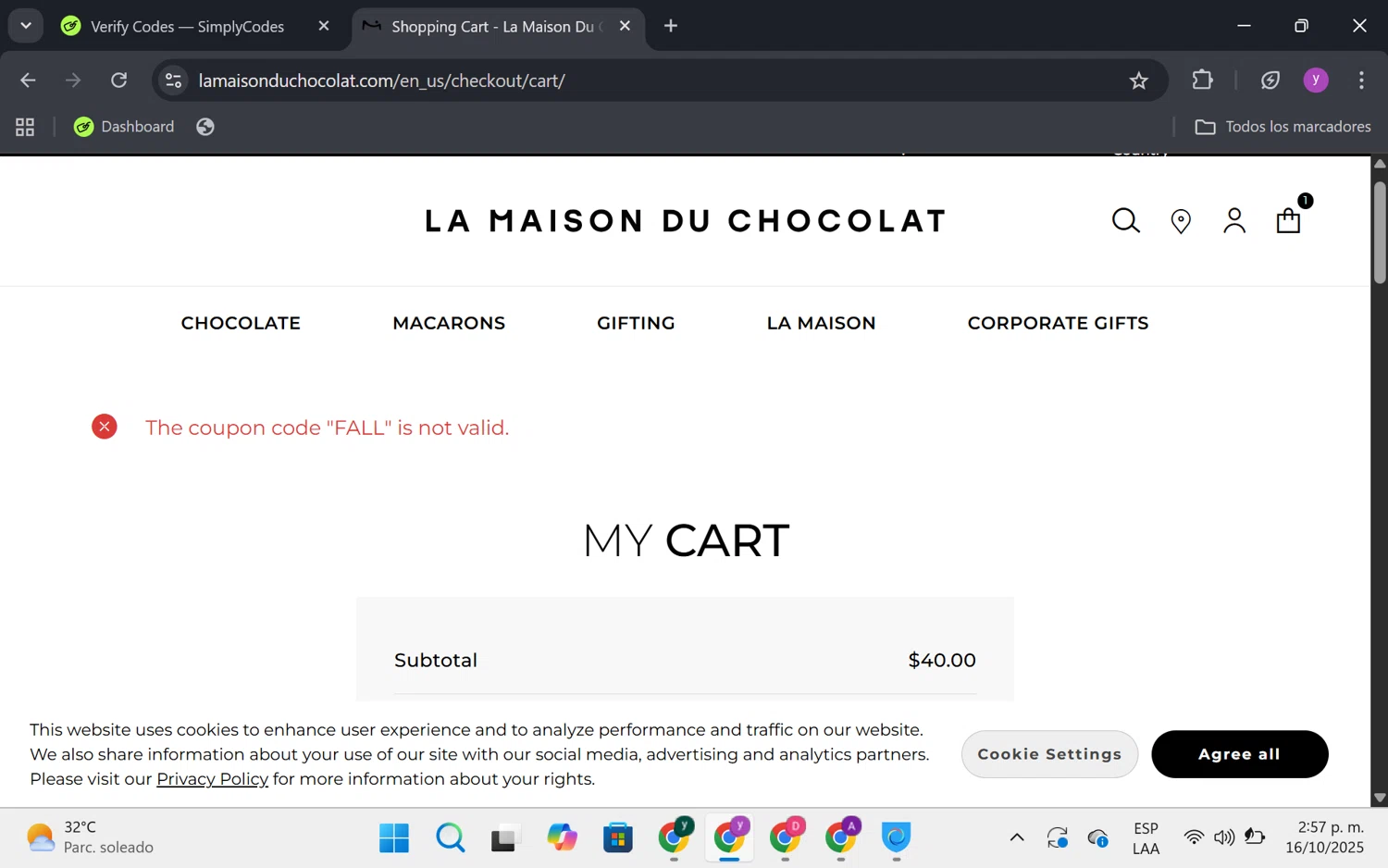This screenshot has height=868, width=1388.
Task: Click the Subtotal $40.00 amount
Action: pos(942,660)
